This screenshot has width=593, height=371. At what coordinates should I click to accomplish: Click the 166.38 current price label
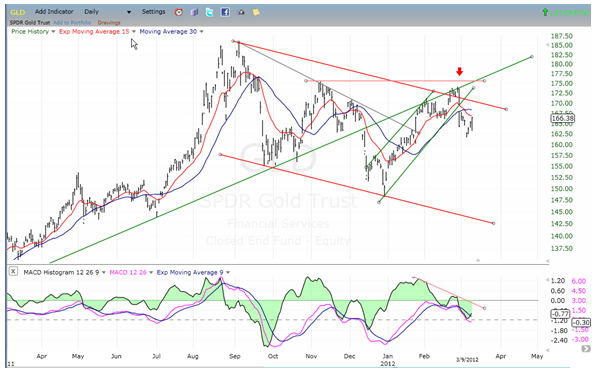(x=563, y=118)
